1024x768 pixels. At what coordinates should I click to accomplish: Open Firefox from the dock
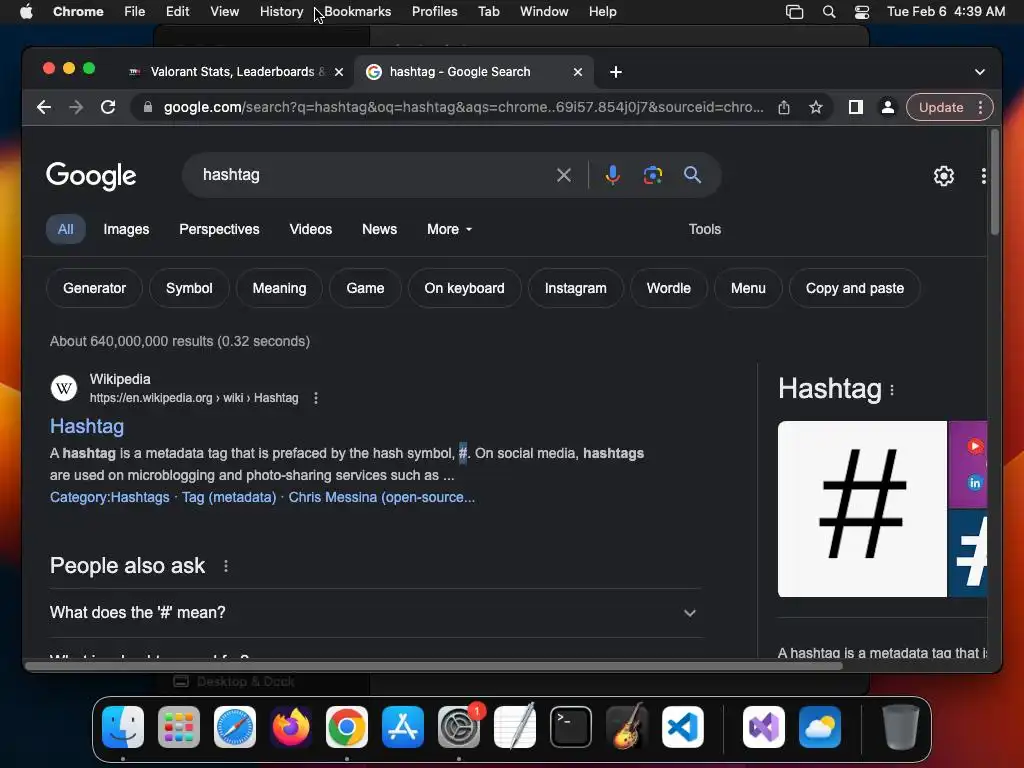click(291, 727)
